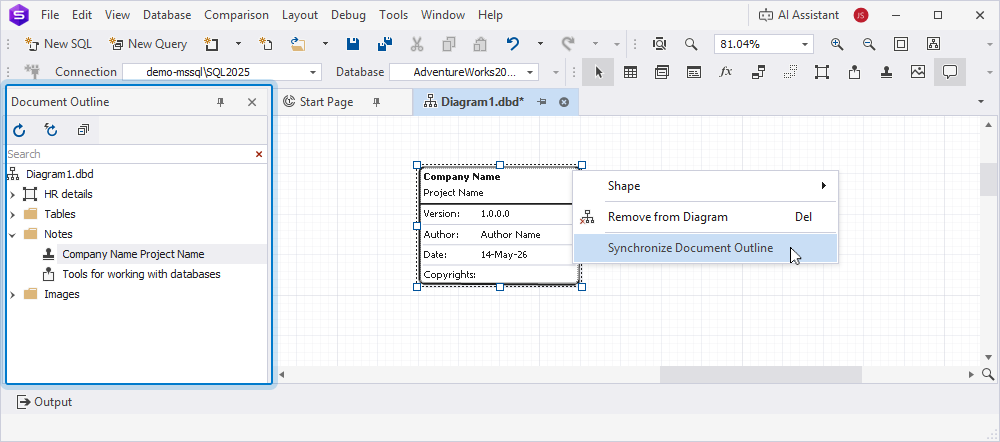The height and width of the screenshot is (442, 1000).
Task: Click the Zoom In icon
Action: 837,44
